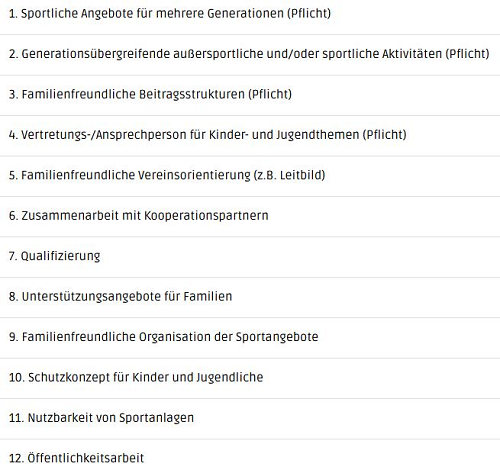Expand Familienfreundliche Beitragsstrukturen section

click(250, 95)
